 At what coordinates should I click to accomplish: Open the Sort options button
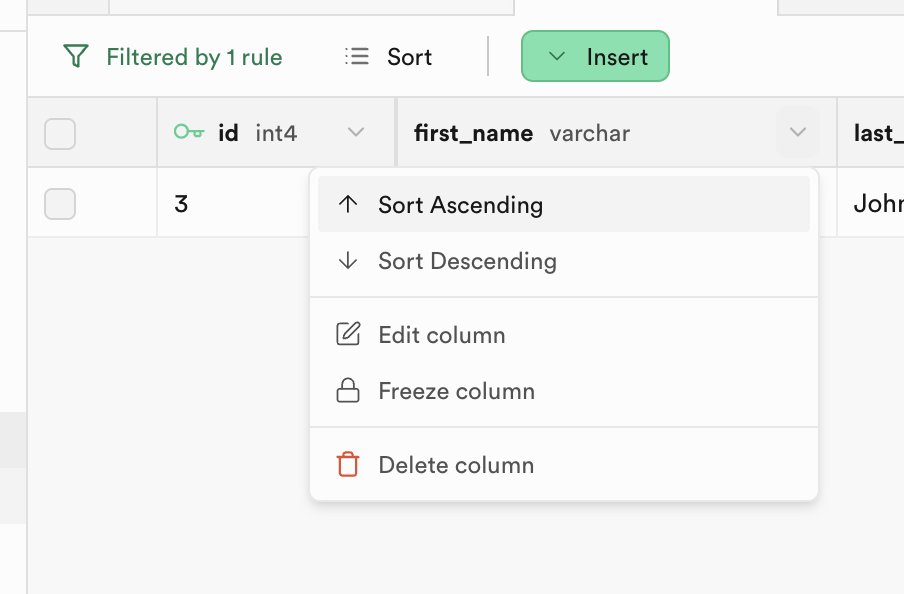tap(388, 57)
